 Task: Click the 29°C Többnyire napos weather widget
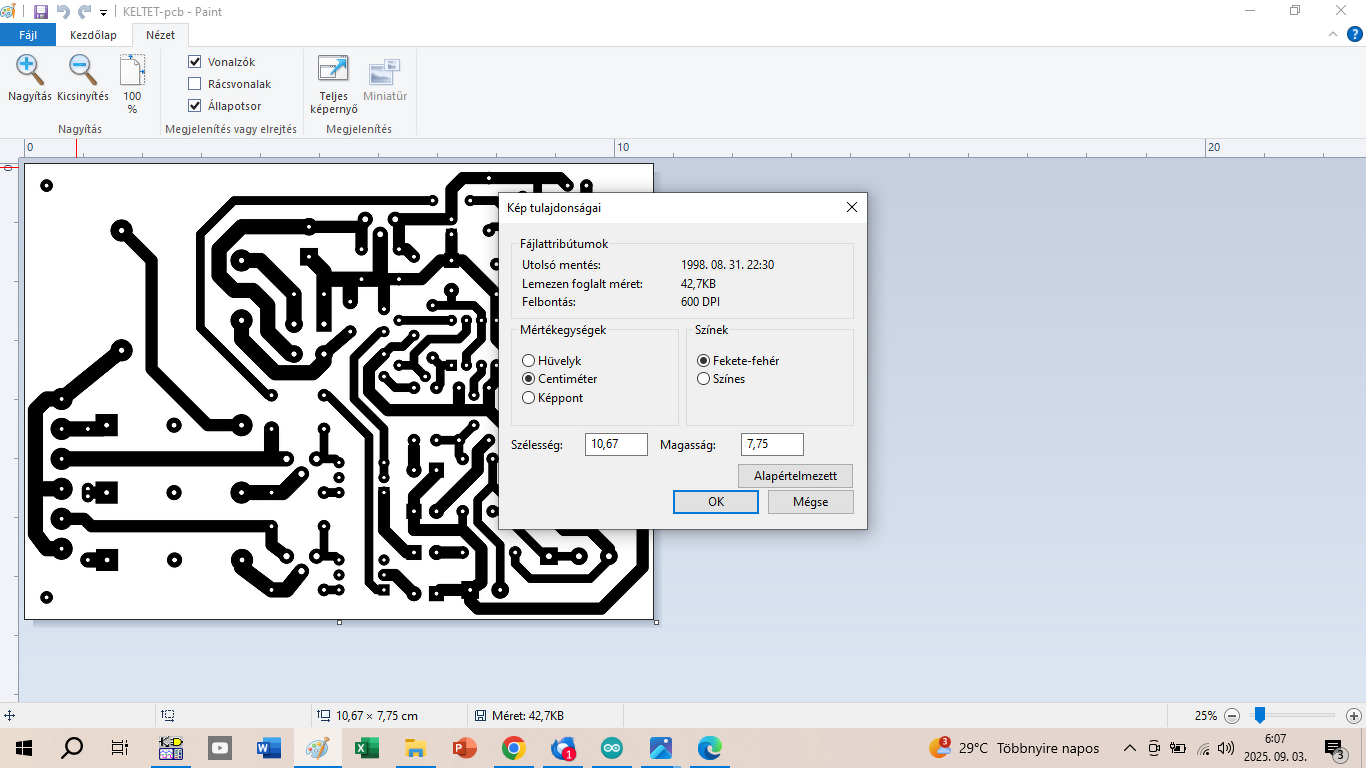point(1014,748)
